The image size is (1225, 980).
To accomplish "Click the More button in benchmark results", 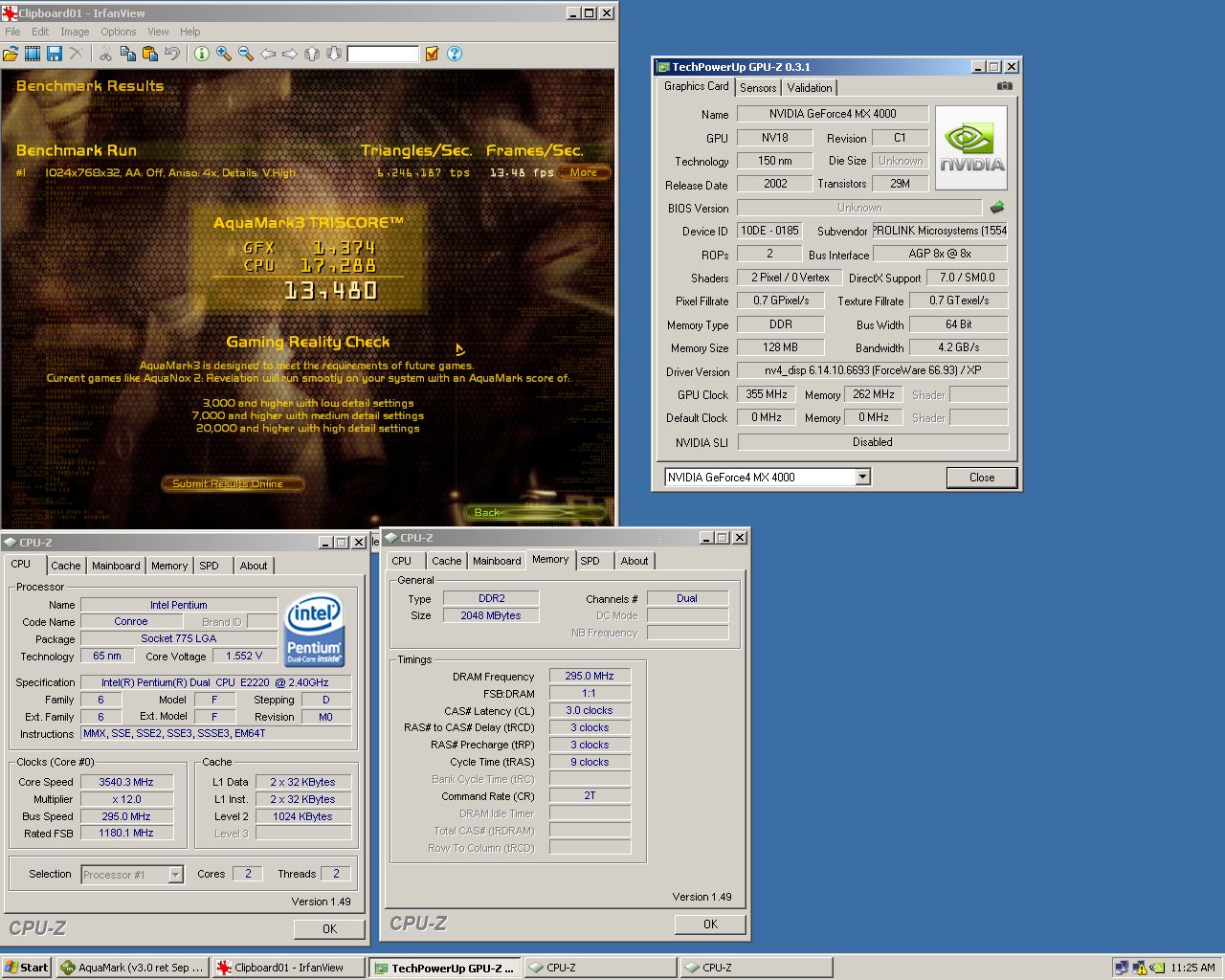I will (x=584, y=172).
